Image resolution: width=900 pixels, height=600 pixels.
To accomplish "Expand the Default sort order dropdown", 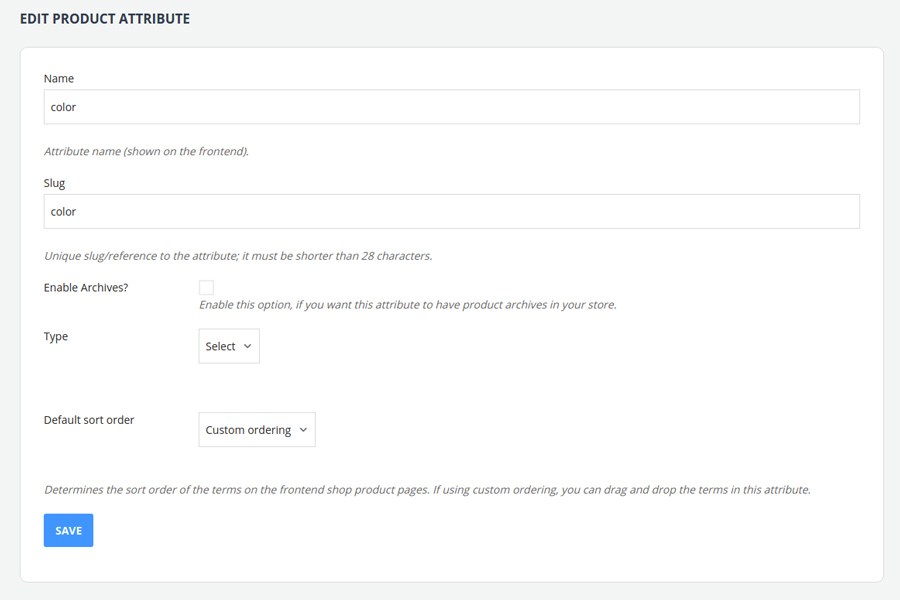I will 256,430.
